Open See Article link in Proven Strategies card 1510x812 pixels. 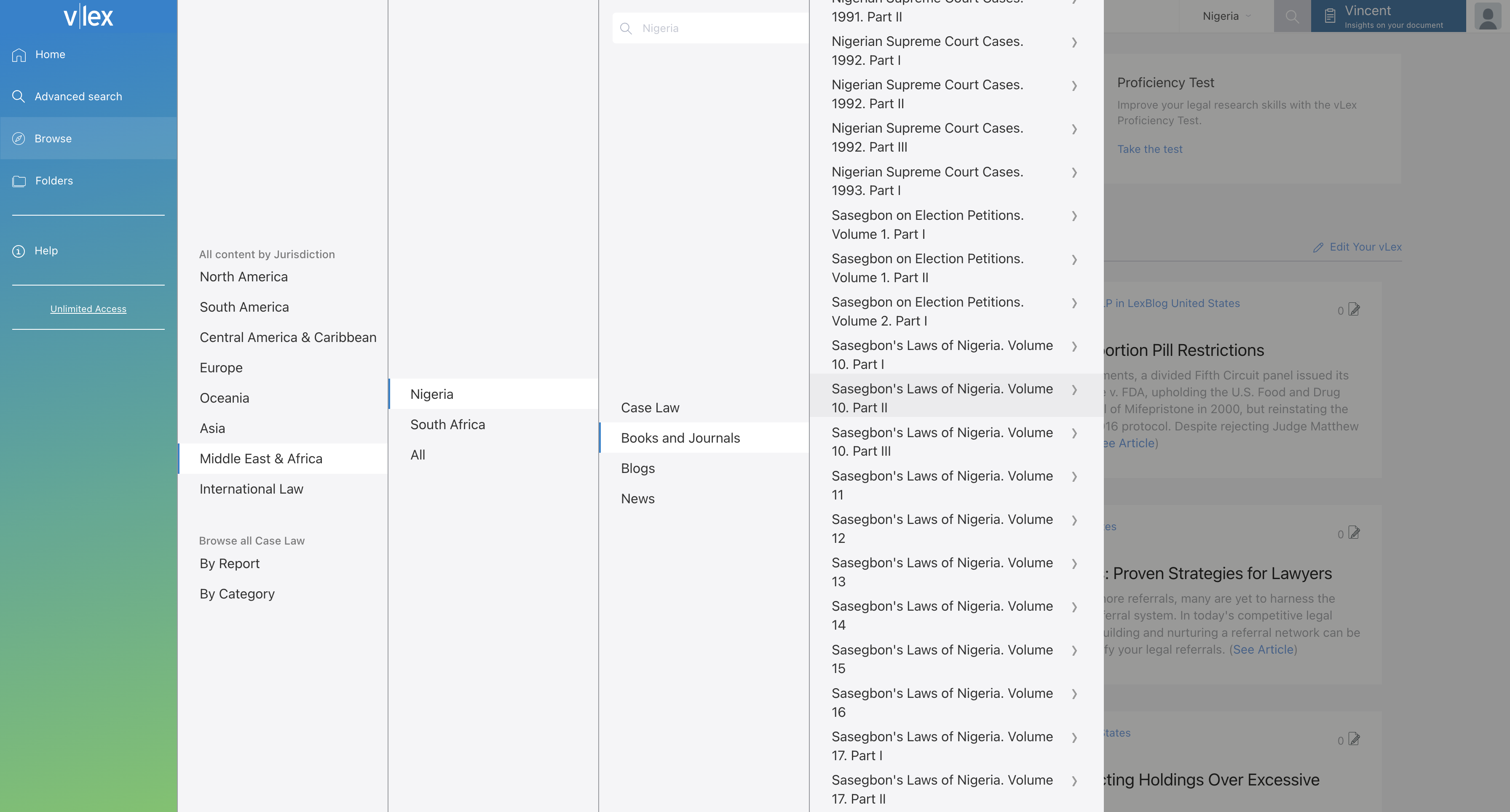coord(1263,650)
